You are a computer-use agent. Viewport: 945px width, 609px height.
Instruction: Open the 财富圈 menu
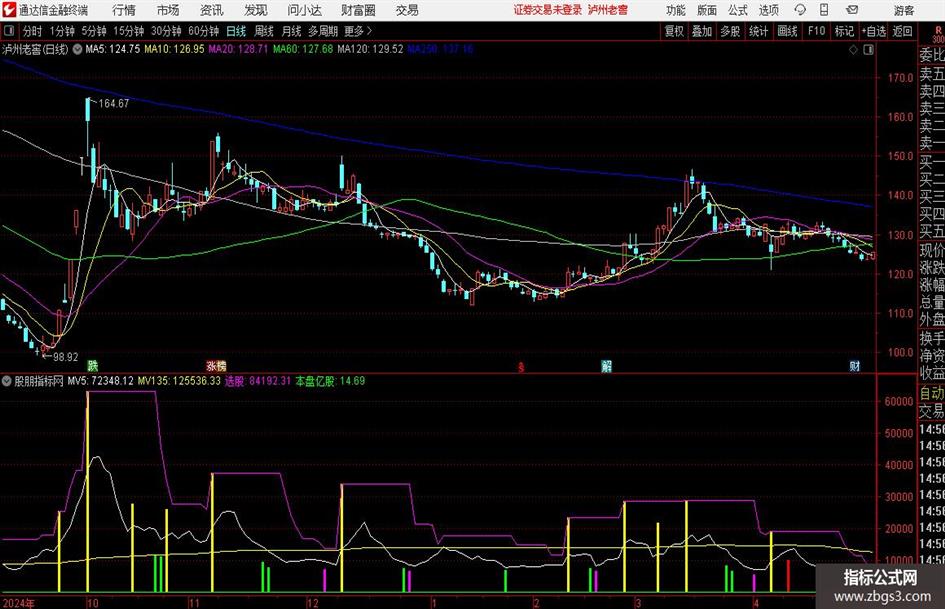358,10
